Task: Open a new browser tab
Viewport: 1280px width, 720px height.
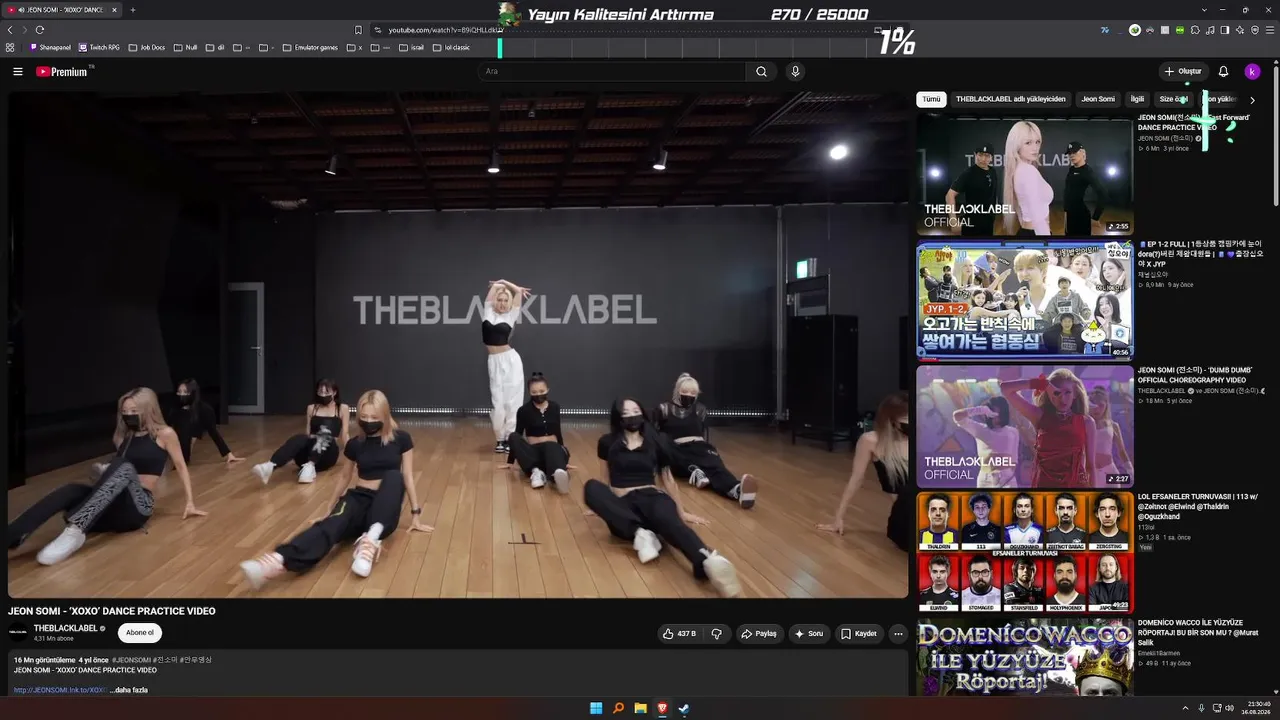Action: point(133,10)
